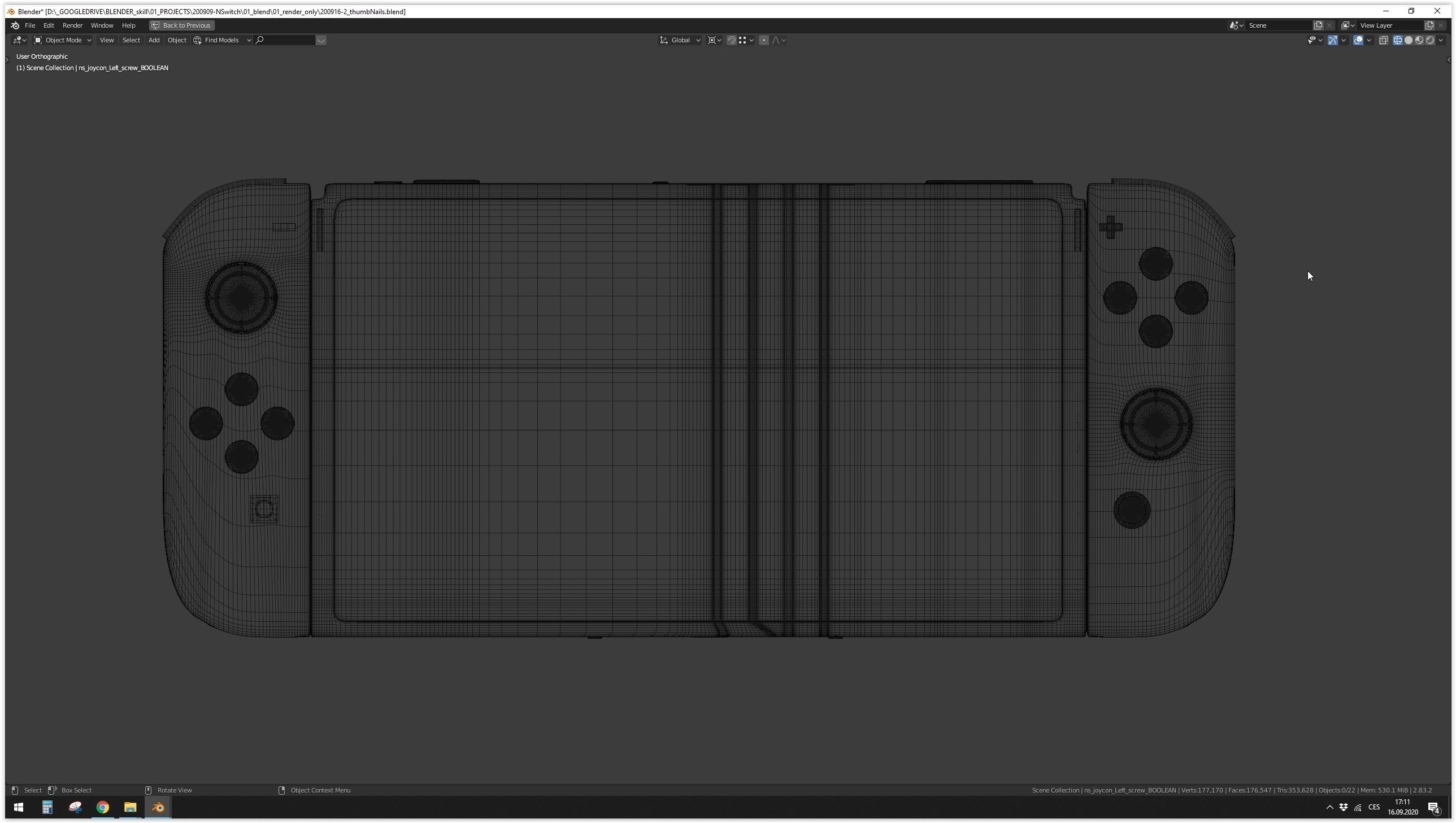Open the viewport View menu
This screenshot has width=1456, height=823.
click(106, 40)
